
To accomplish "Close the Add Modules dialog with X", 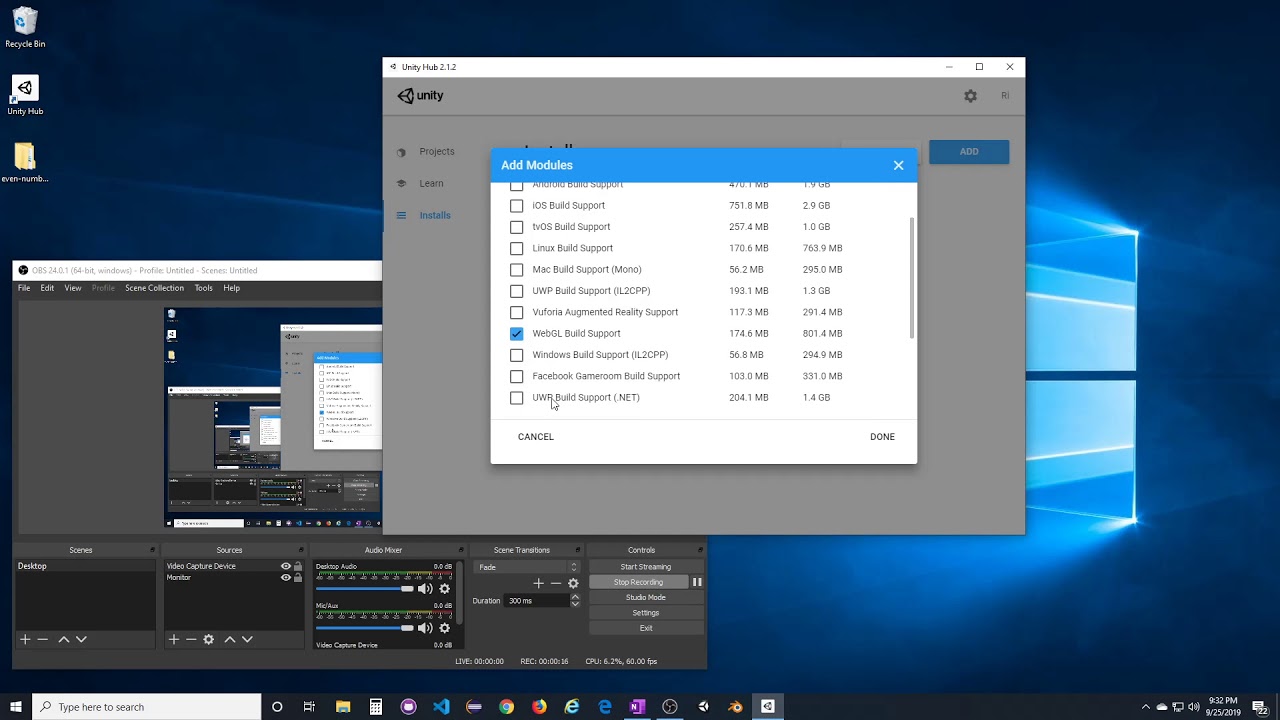I will click(x=898, y=165).
